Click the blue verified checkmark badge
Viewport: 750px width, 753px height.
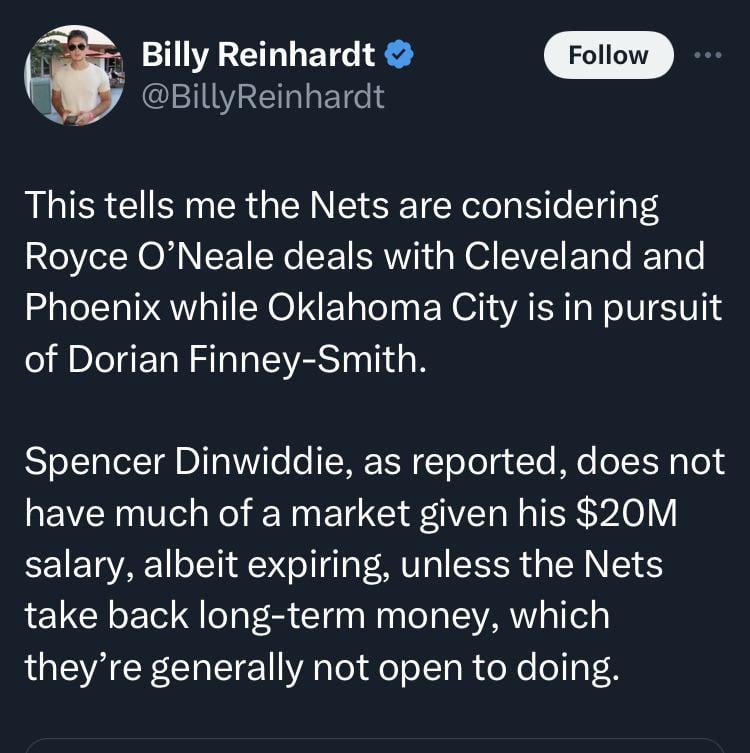coord(400,55)
